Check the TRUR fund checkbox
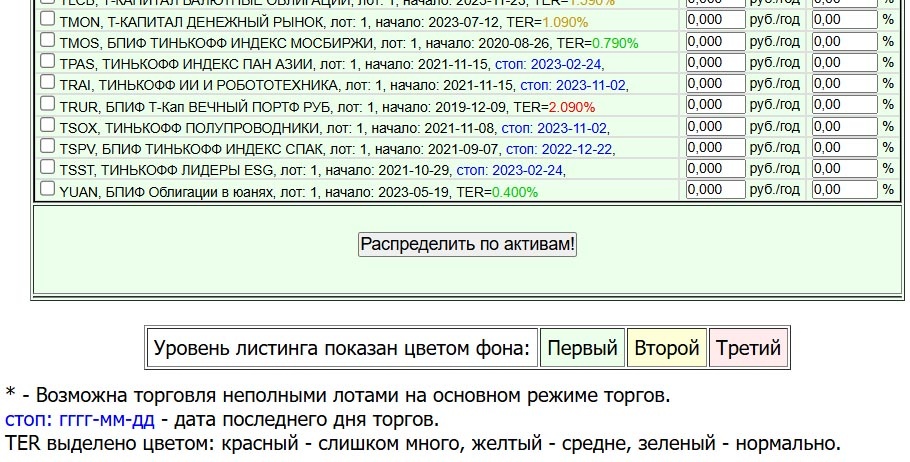The width and height of the screenshot is (910, 462). coord(48,104)
